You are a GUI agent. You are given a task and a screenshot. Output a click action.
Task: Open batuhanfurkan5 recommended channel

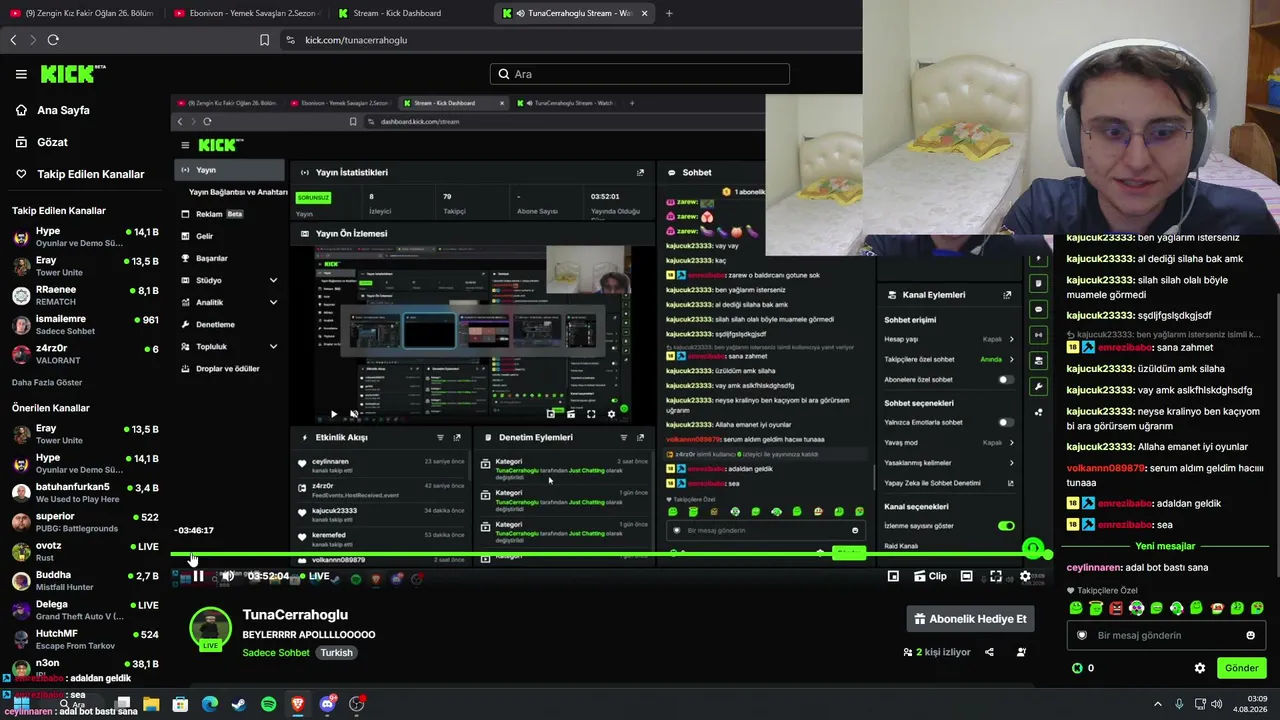pos(85,493)
